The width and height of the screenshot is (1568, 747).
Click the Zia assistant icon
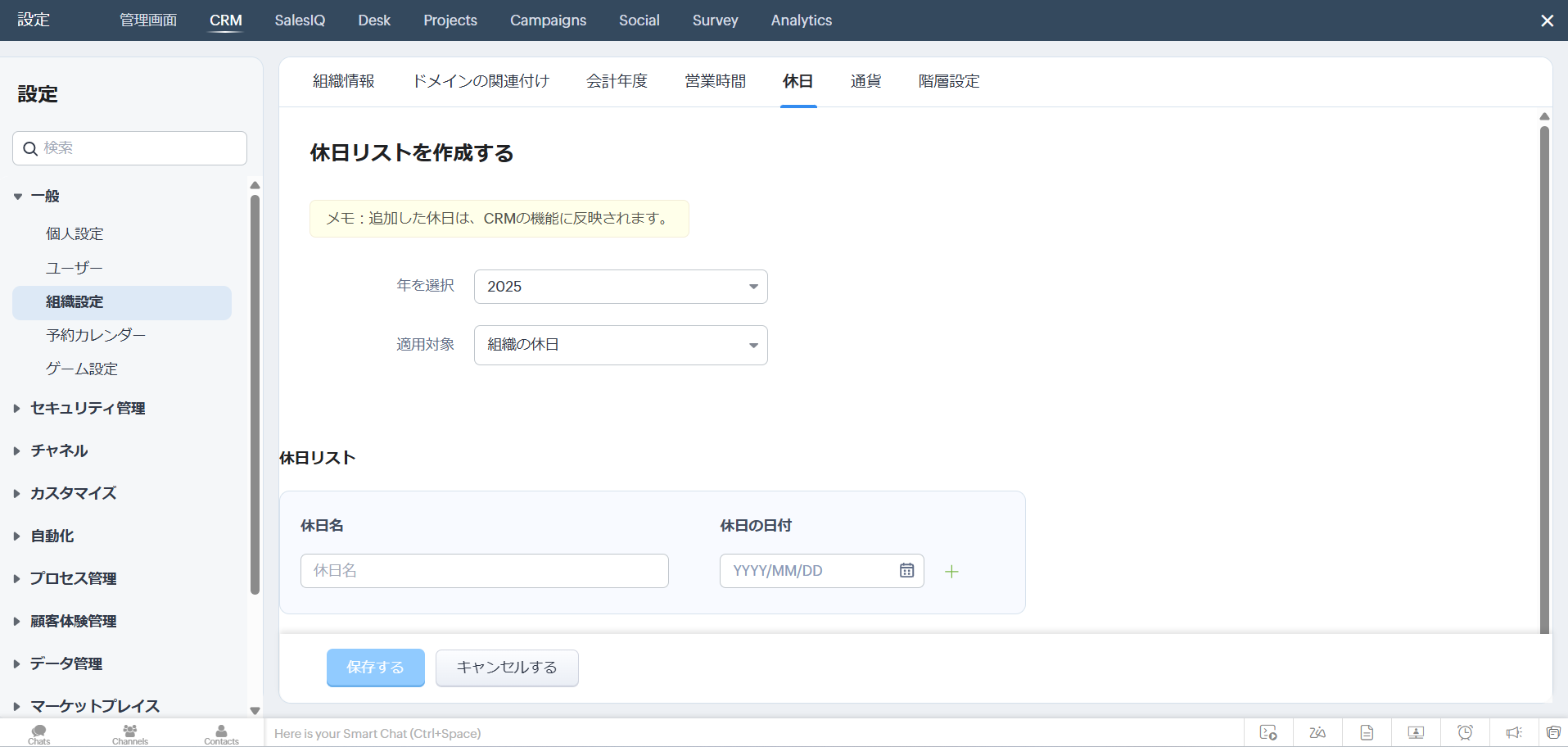click(1317, 732)
